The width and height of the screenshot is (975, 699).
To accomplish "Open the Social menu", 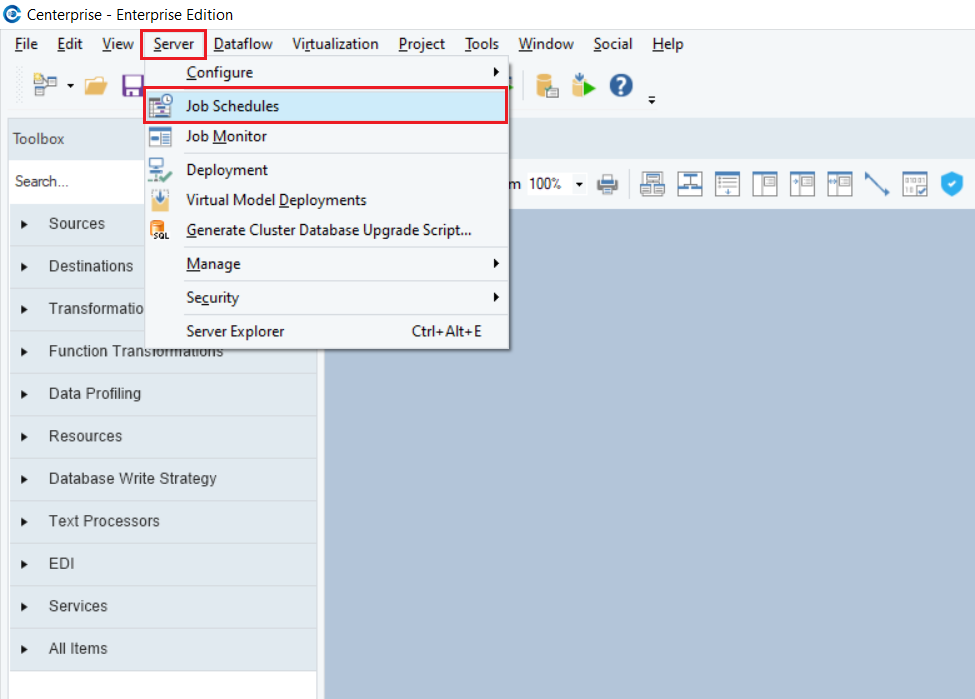I will (x=612, y=44).
